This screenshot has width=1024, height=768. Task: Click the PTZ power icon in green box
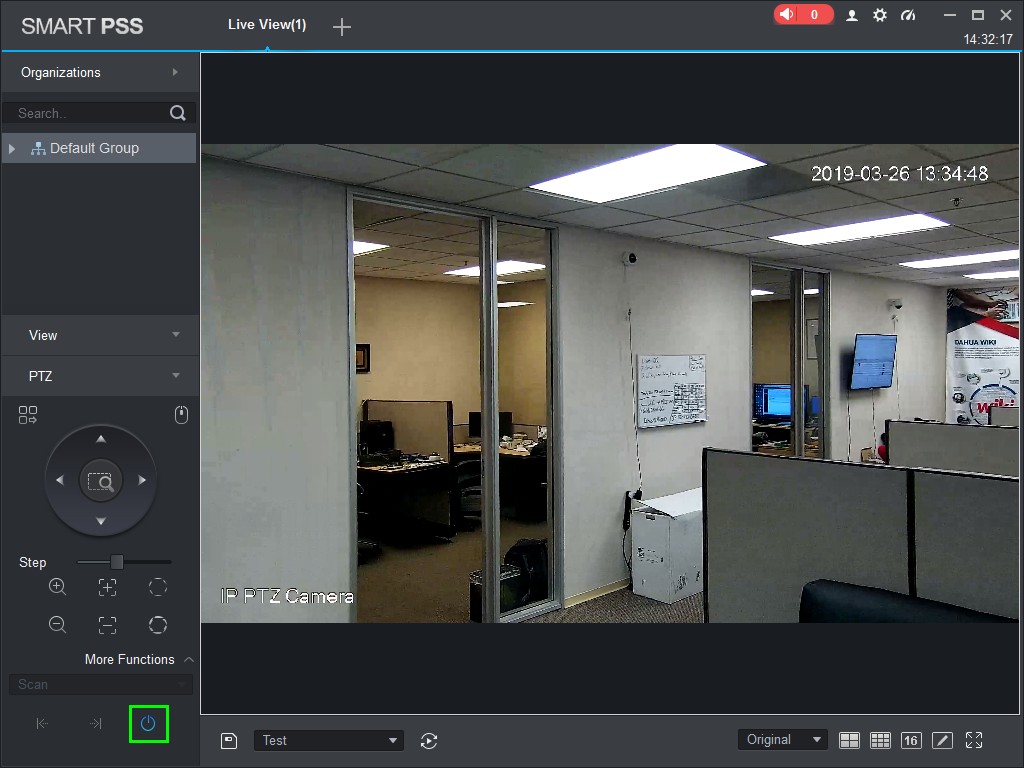tap(148, 724)
